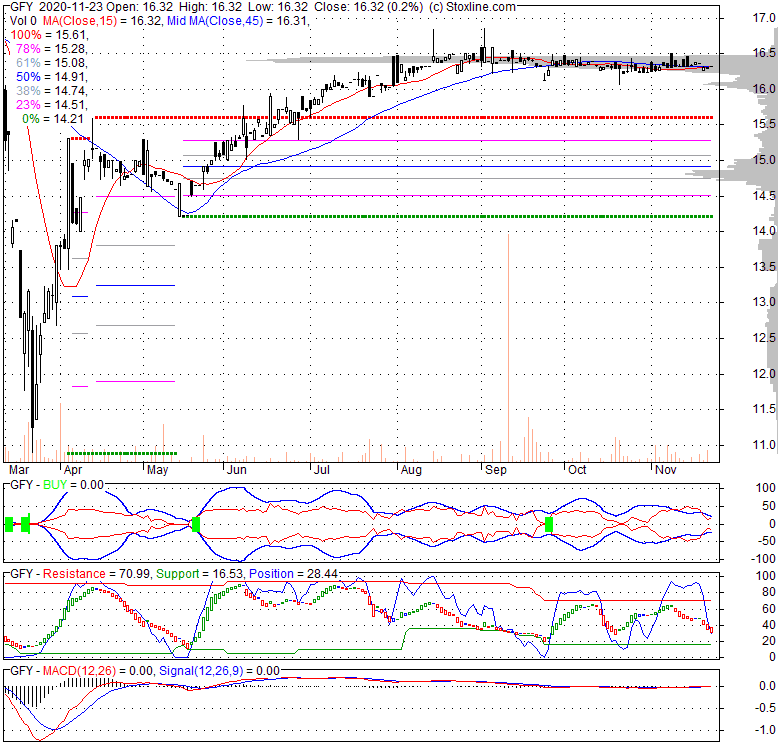This screenshot has width=780, height=745.
Task: Click the 15.0 price axis label
Action: point(764,160)
